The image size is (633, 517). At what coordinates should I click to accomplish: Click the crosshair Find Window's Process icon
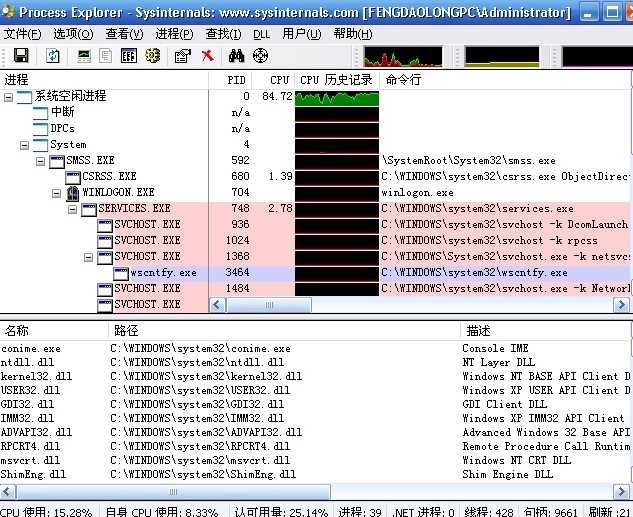click(260, 55)
